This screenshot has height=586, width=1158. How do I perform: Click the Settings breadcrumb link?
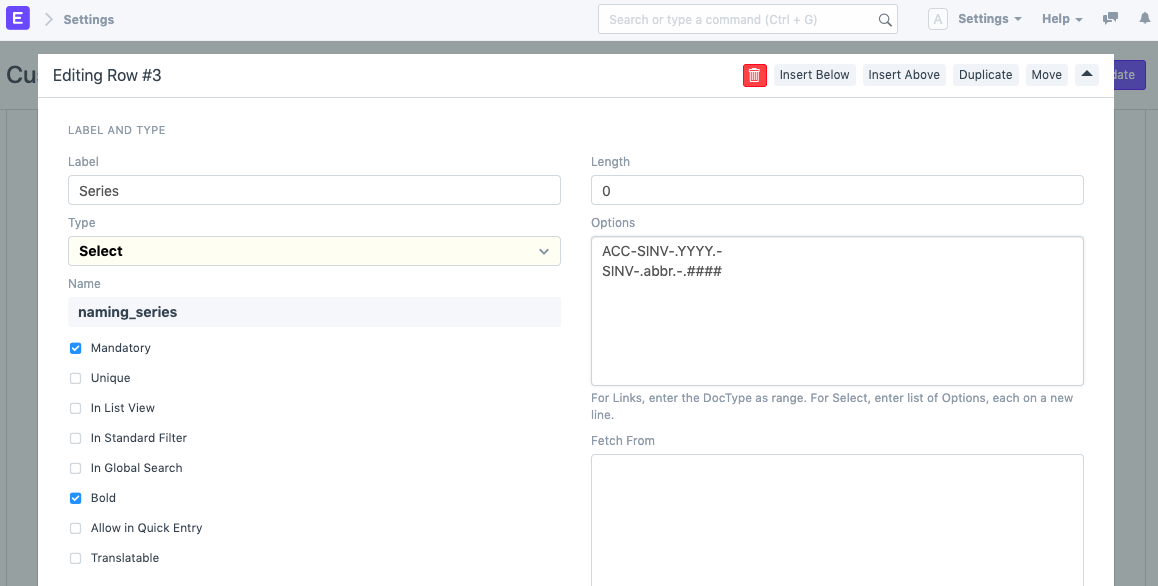(x=89, y=19)
